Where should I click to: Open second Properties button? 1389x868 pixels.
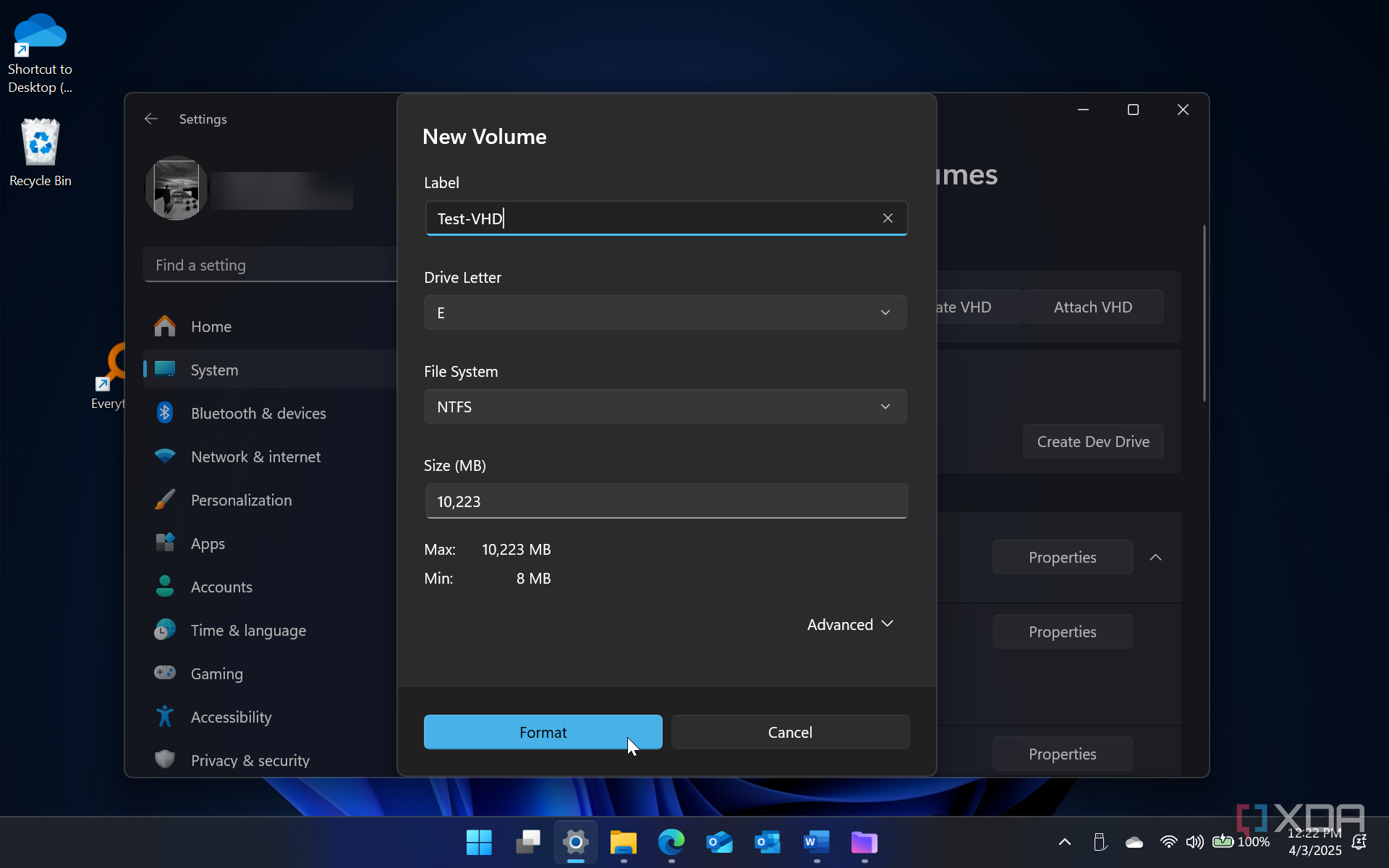coord(1062,631)
